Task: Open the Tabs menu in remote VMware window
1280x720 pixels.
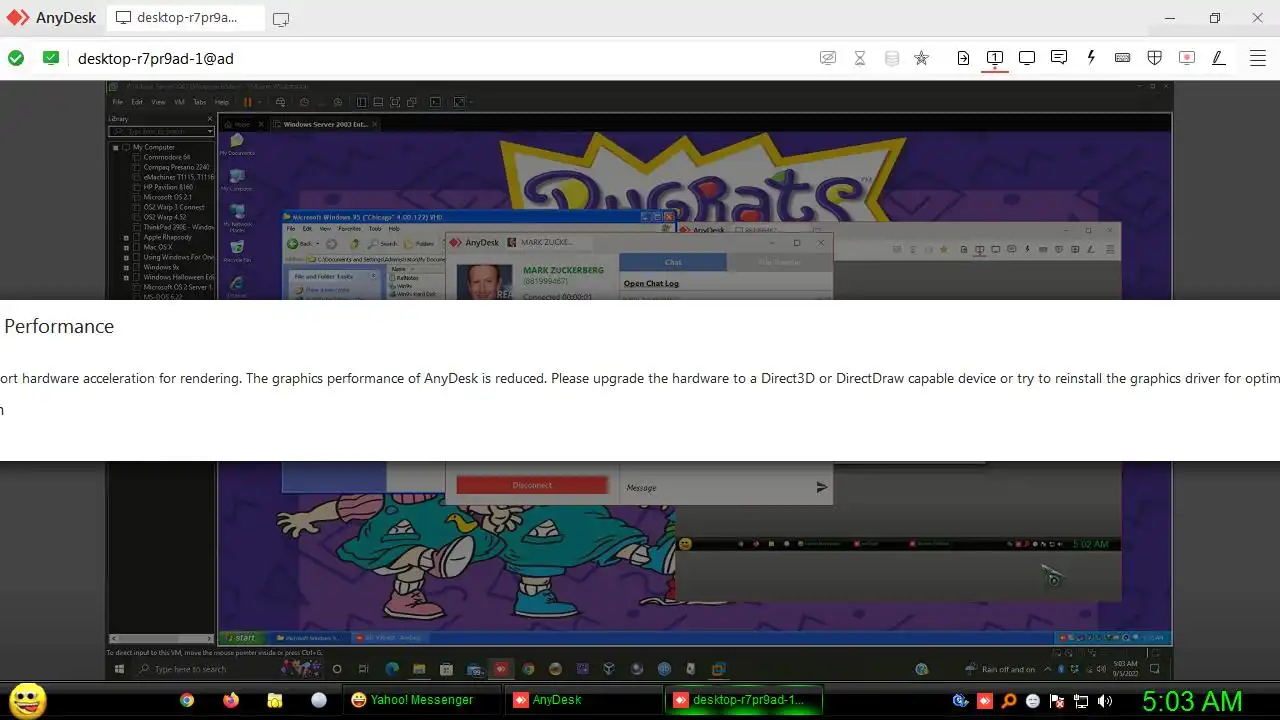Action: [199, 102]
